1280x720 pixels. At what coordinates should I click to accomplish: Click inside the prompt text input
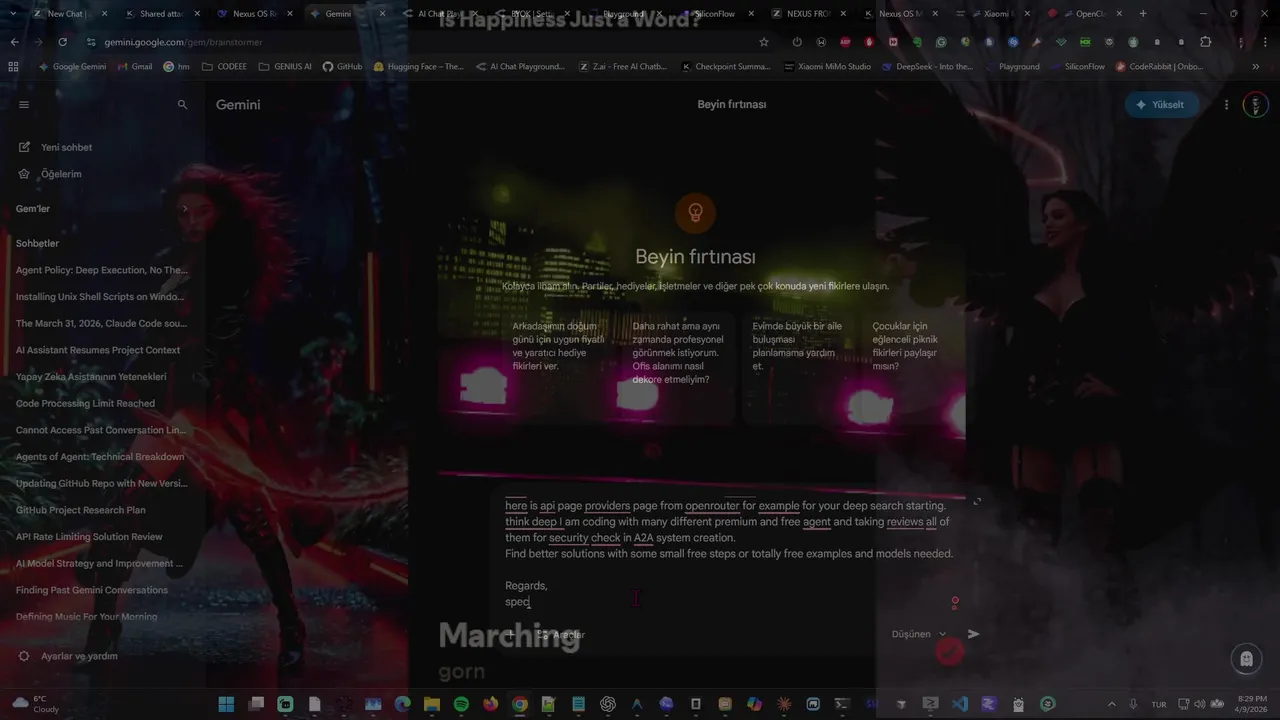(728, 553)
